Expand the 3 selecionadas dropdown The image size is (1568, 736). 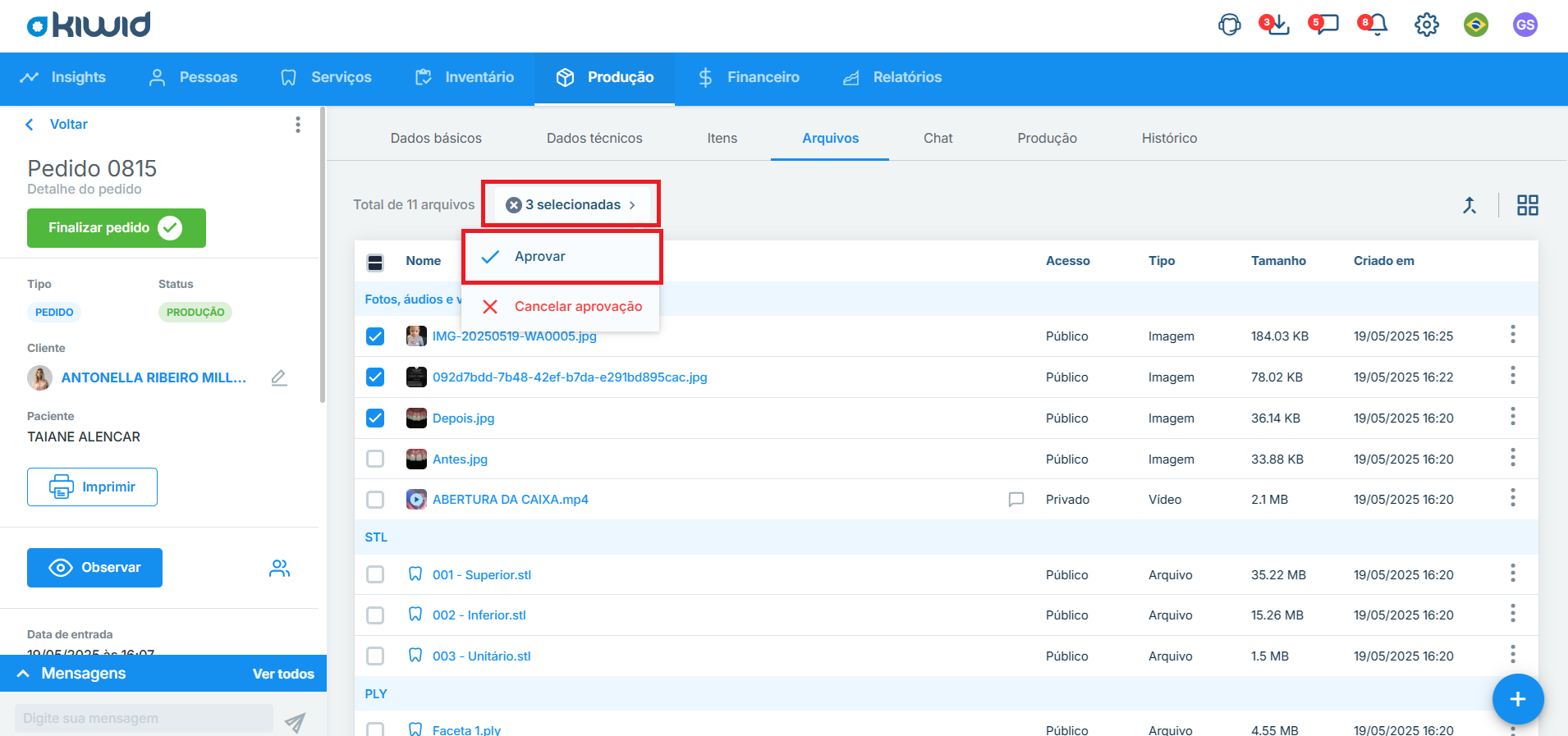tap(572, 205)
